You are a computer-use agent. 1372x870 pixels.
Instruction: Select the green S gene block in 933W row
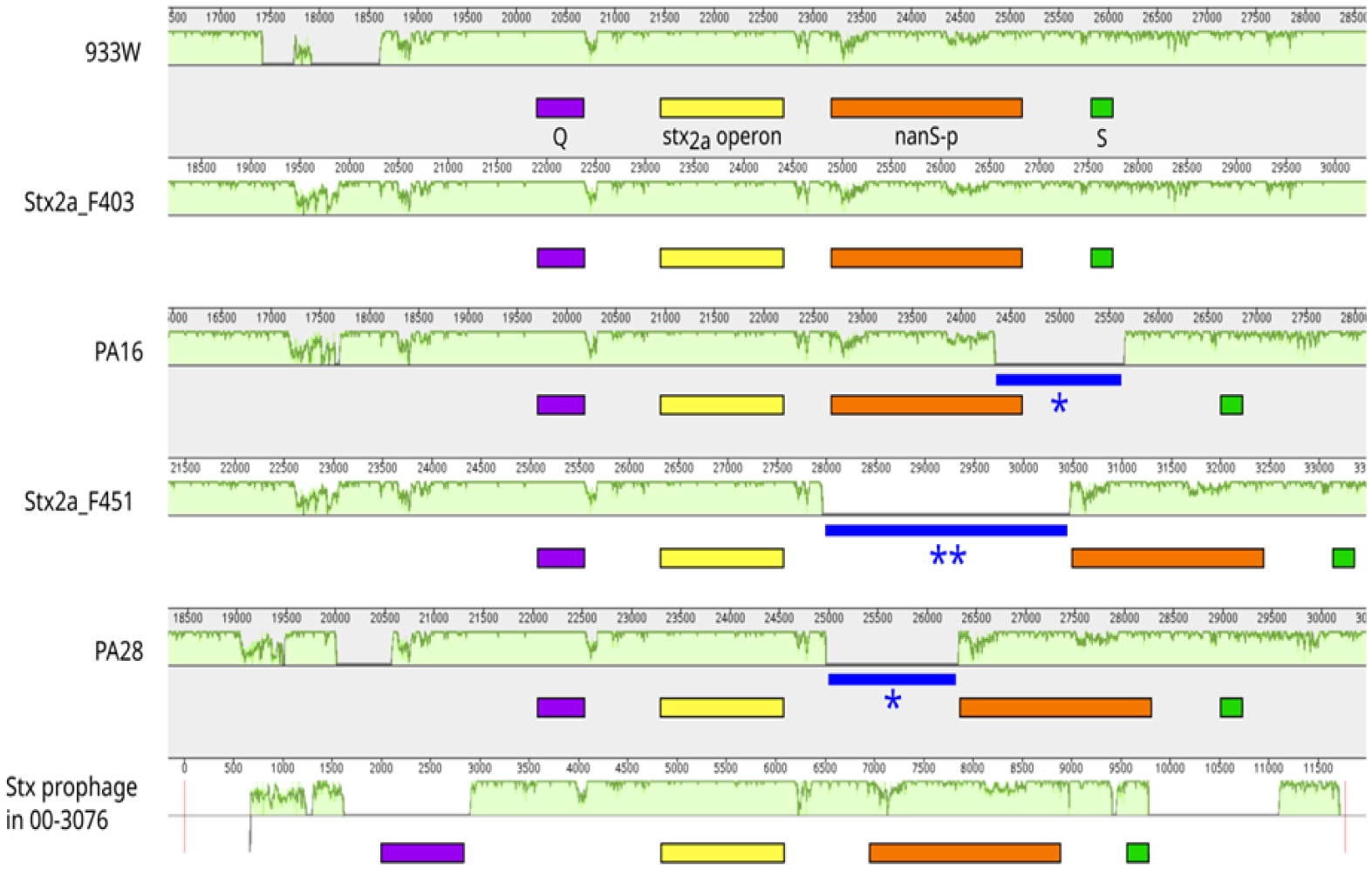point(1102,108)
